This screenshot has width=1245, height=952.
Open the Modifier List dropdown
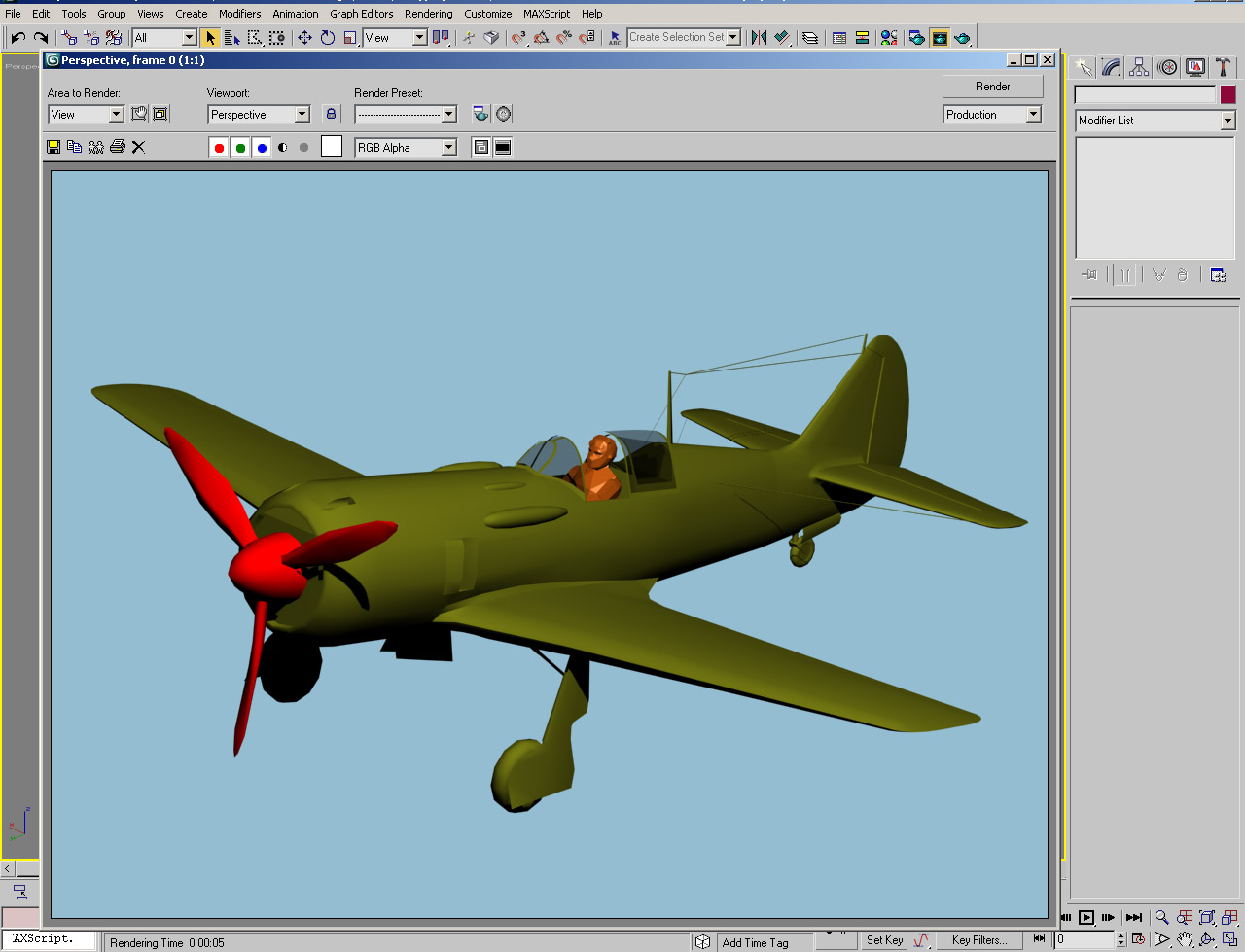1227,121
